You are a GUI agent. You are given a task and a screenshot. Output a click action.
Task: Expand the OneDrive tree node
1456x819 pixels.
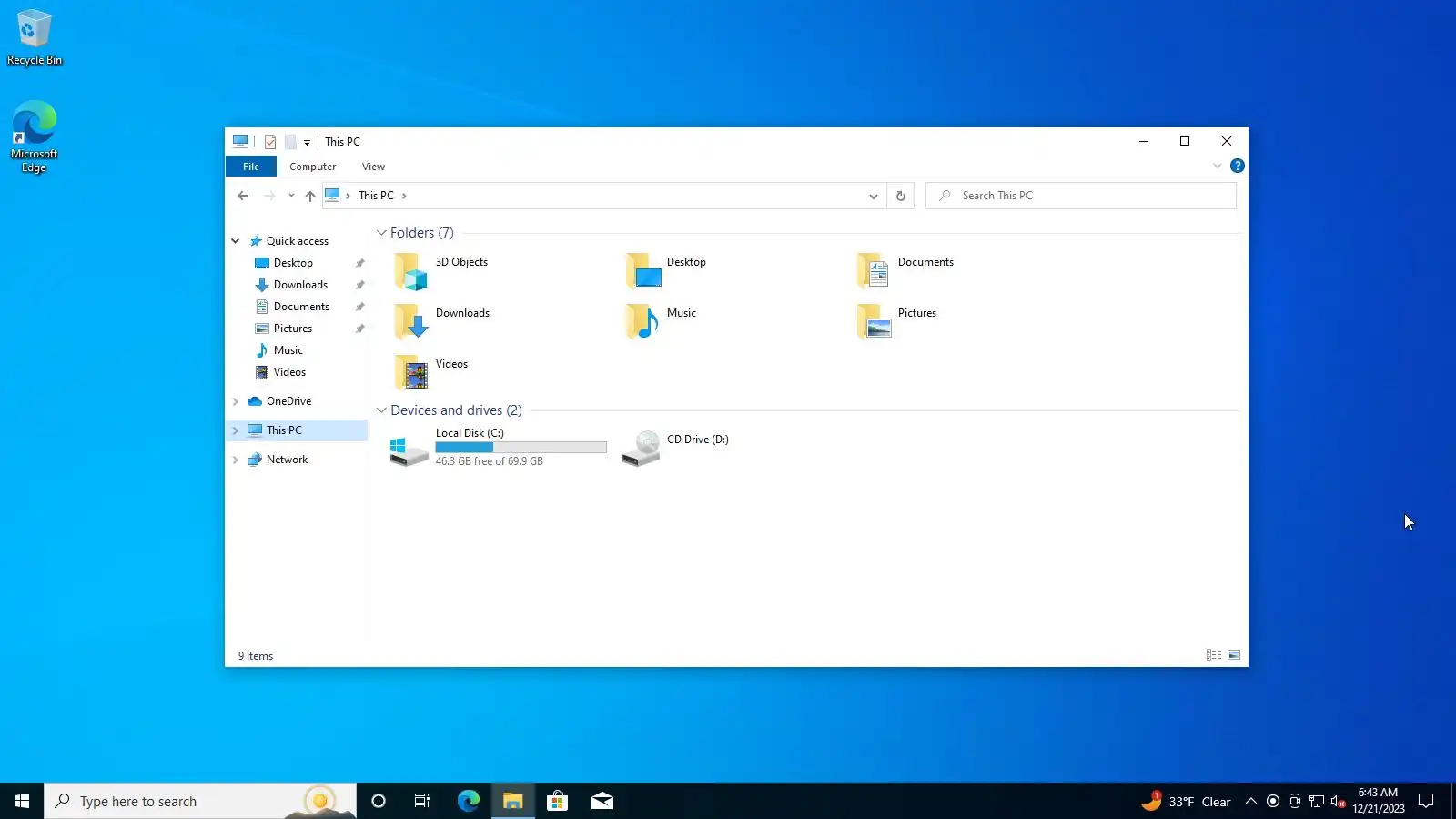tap(235, 401)
